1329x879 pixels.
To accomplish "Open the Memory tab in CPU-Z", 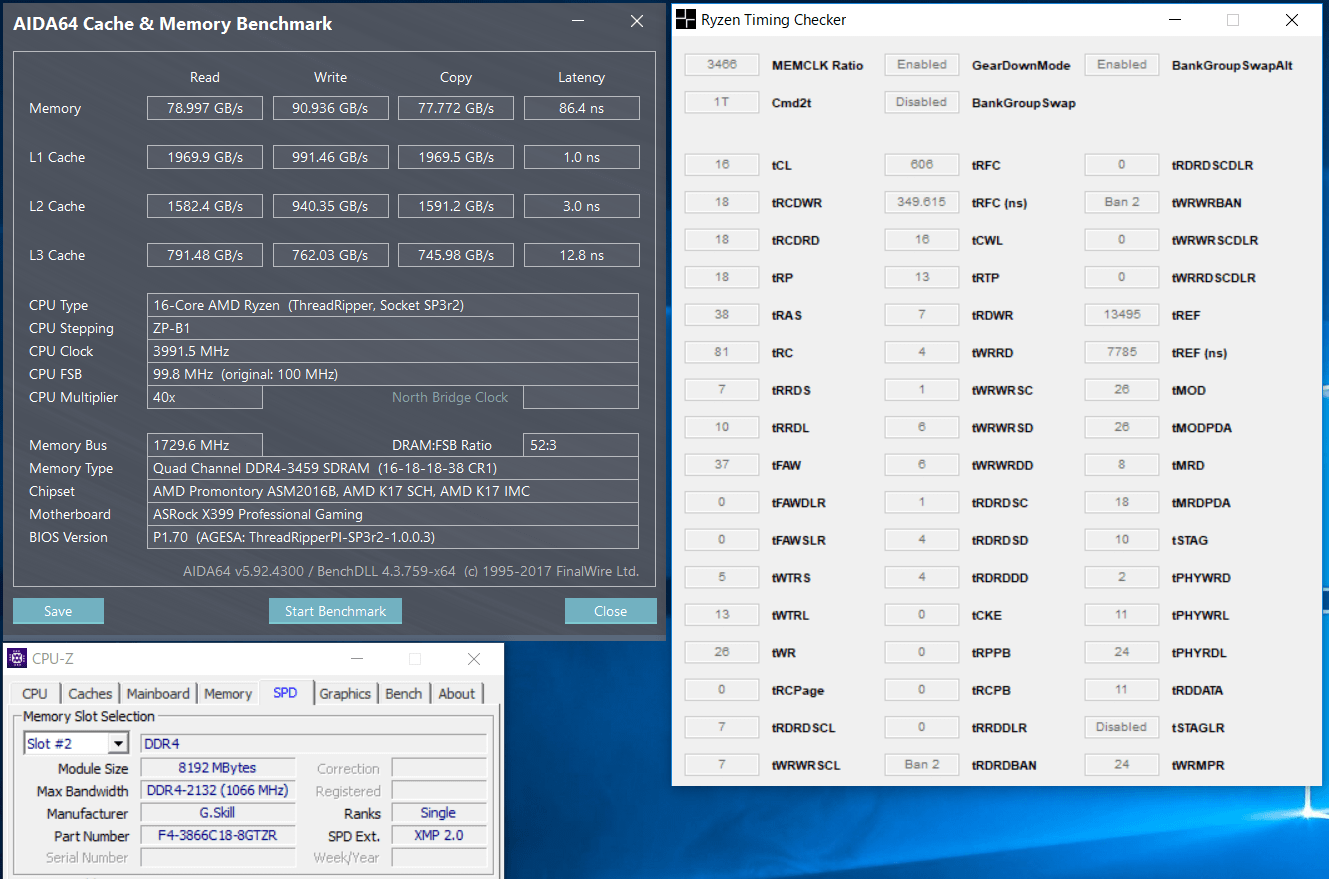I will point(228,693).
